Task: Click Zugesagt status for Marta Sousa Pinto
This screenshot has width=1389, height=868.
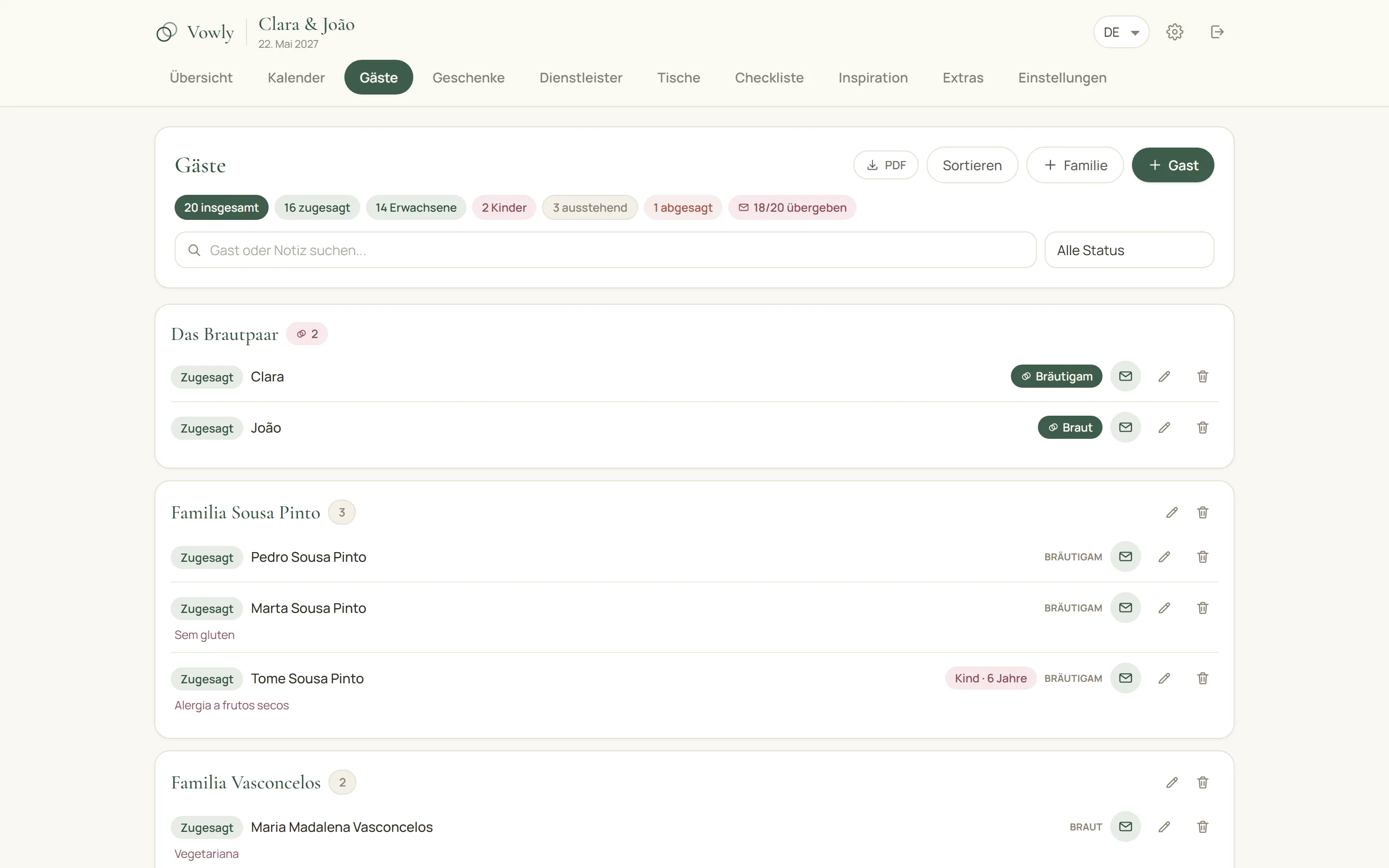Action: coord(206,609)
